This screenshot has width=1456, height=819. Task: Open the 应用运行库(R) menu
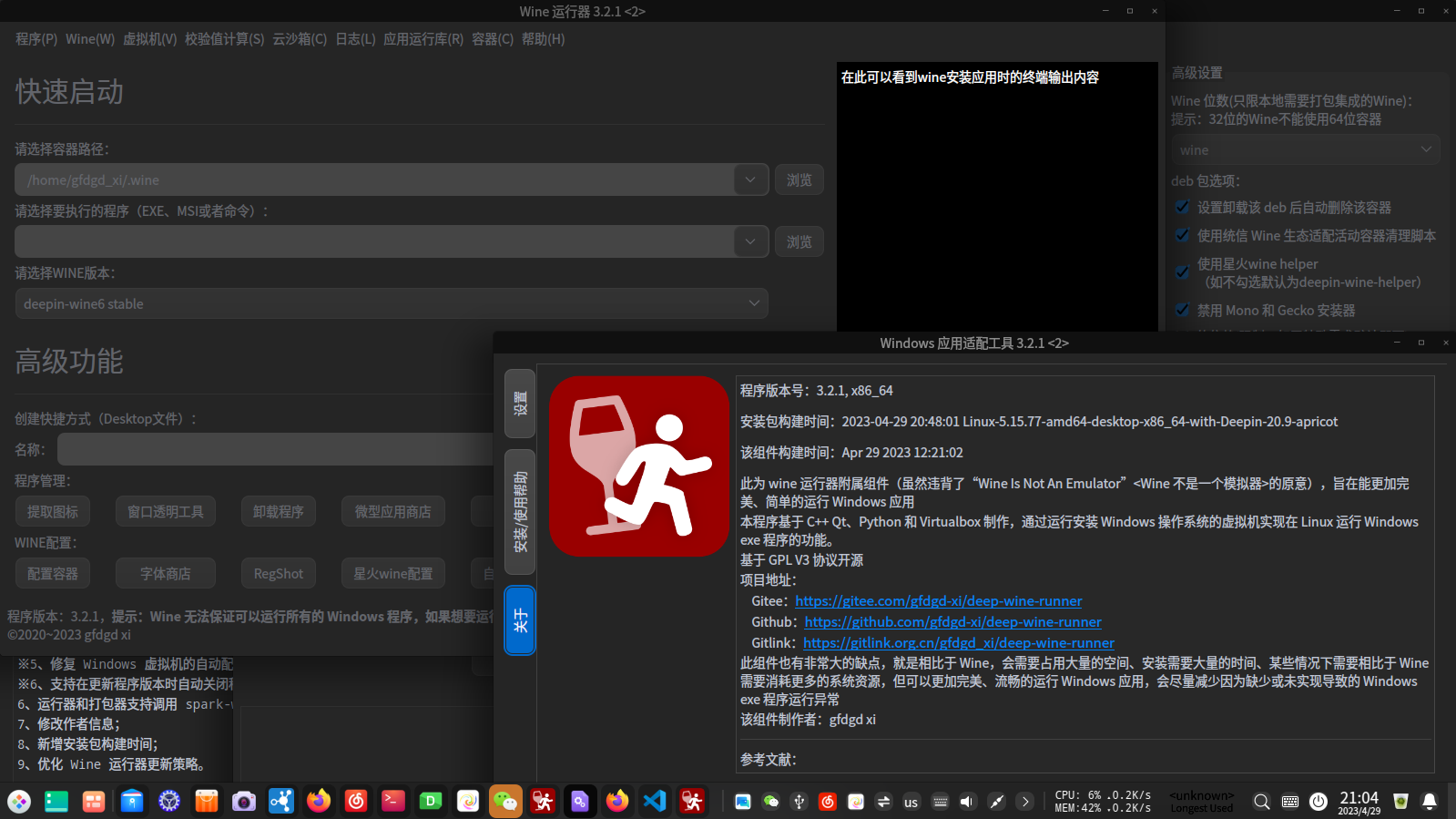coord(423,39)
